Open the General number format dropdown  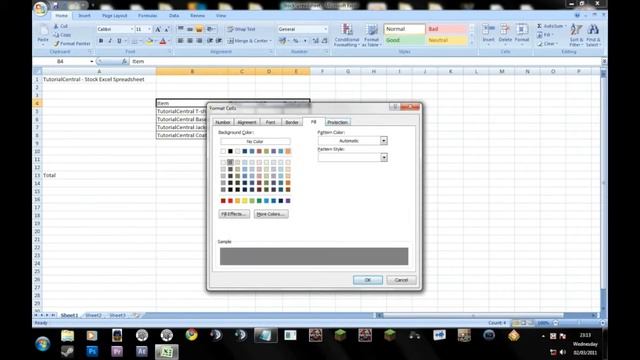coord(325,29)
